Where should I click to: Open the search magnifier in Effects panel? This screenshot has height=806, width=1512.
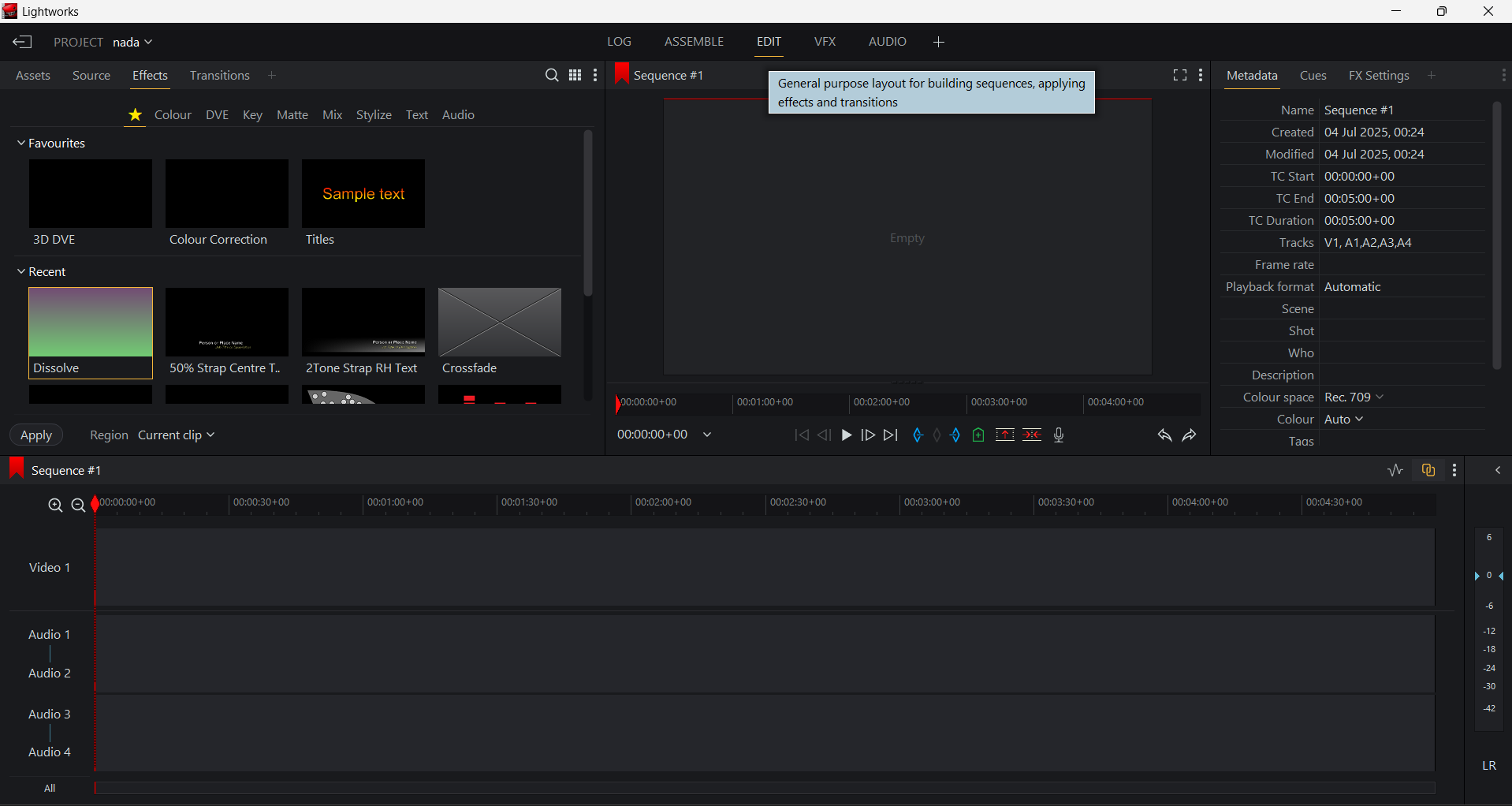point(552,76)
